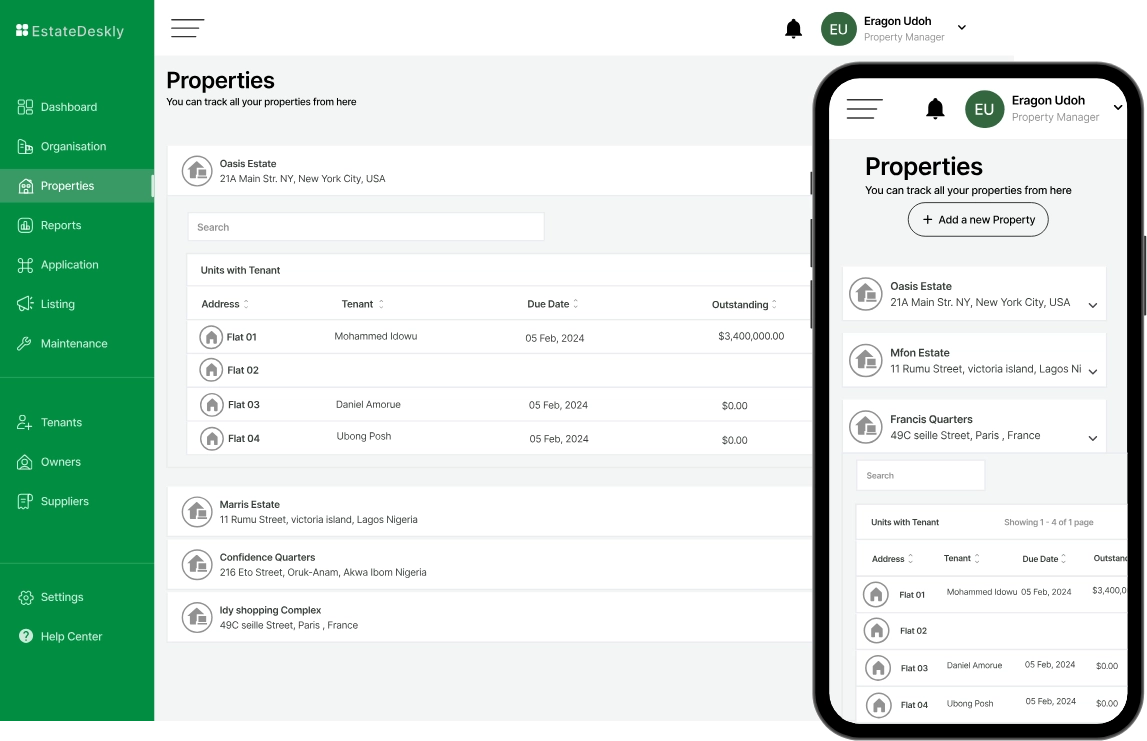1147x741 pixels.
Task: Click inside the Search field
Action: pos(365,226)
